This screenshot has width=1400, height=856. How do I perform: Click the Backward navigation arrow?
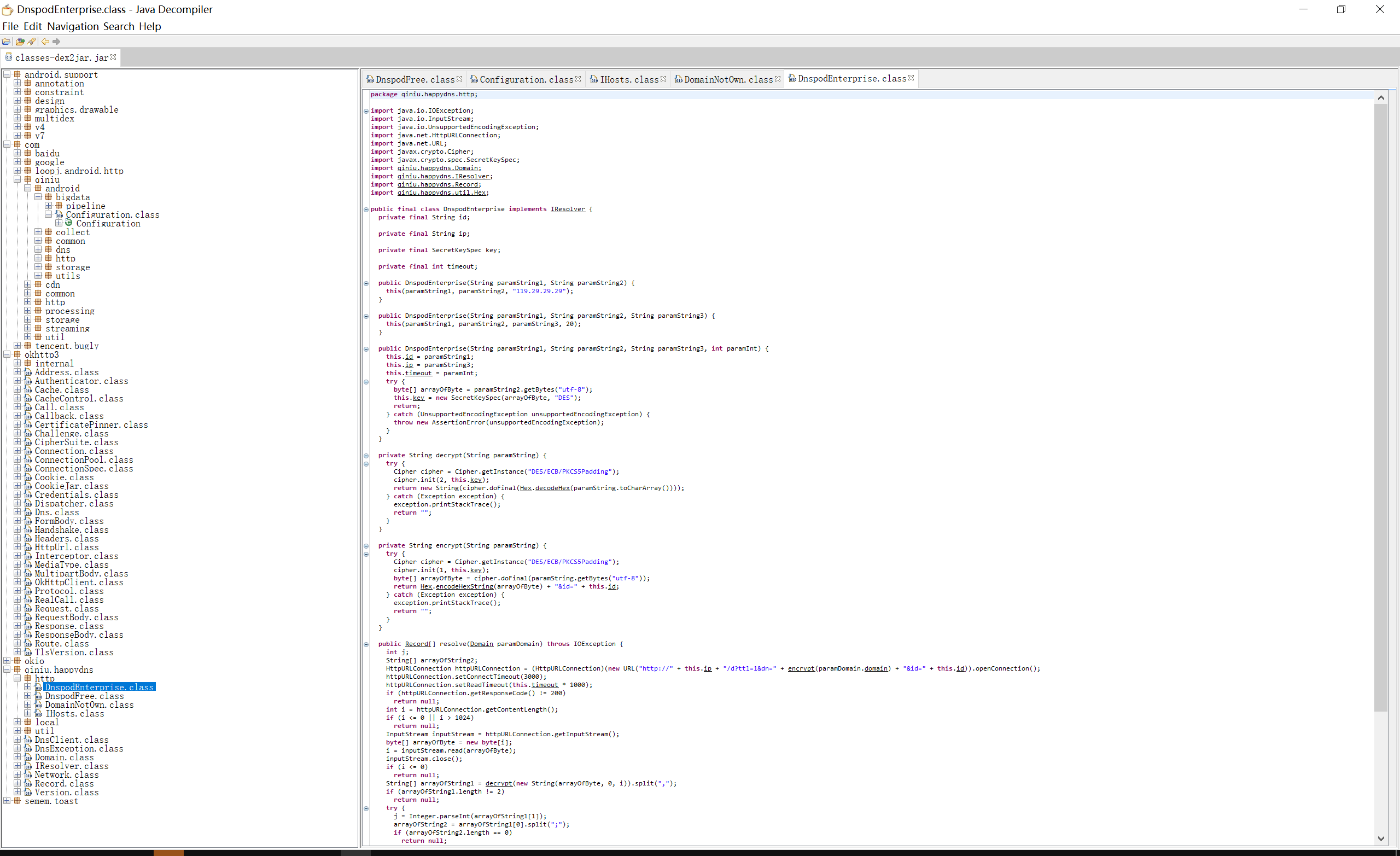pos(45,42)
